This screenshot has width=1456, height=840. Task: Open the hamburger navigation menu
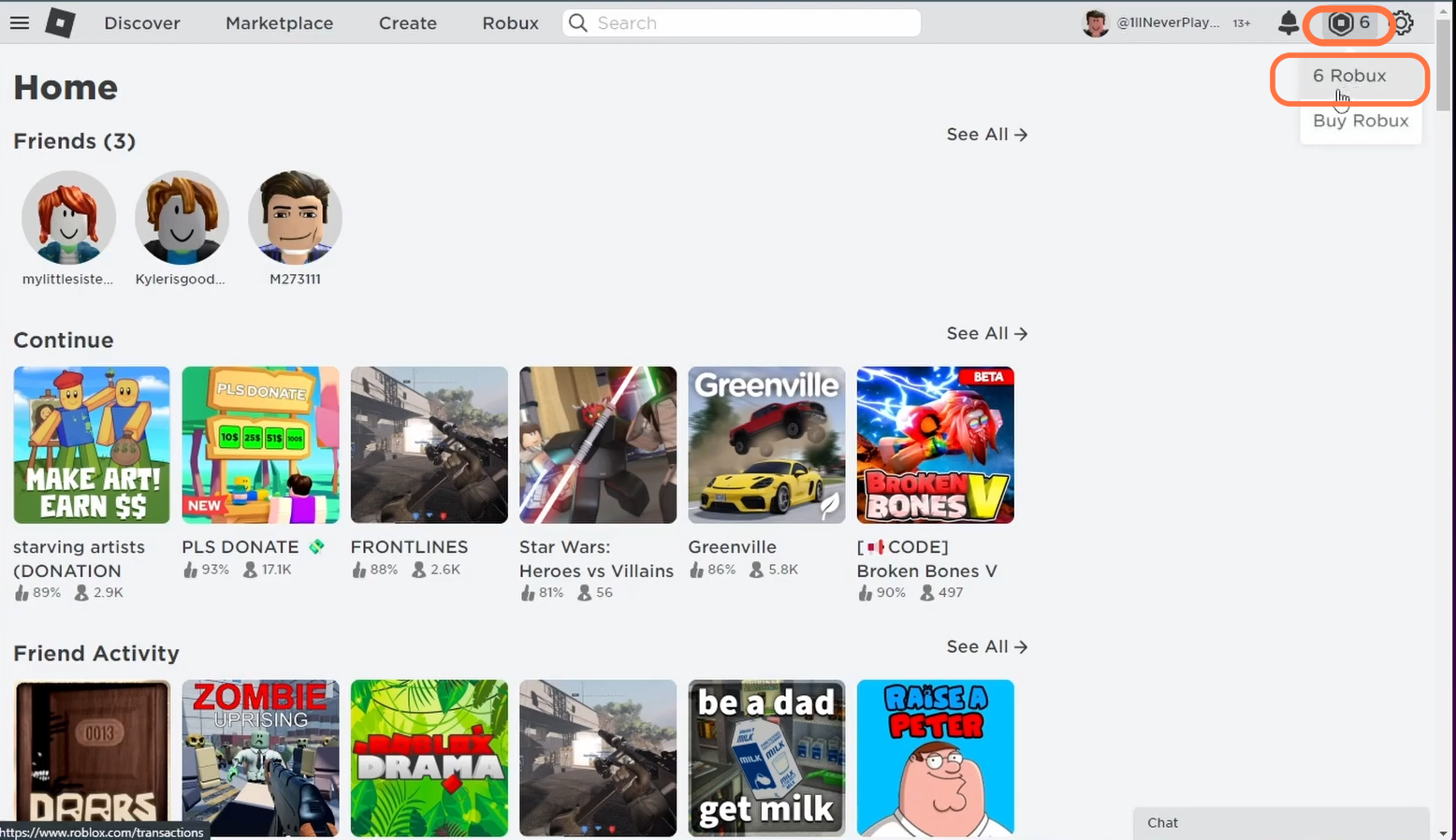(20, 22)
